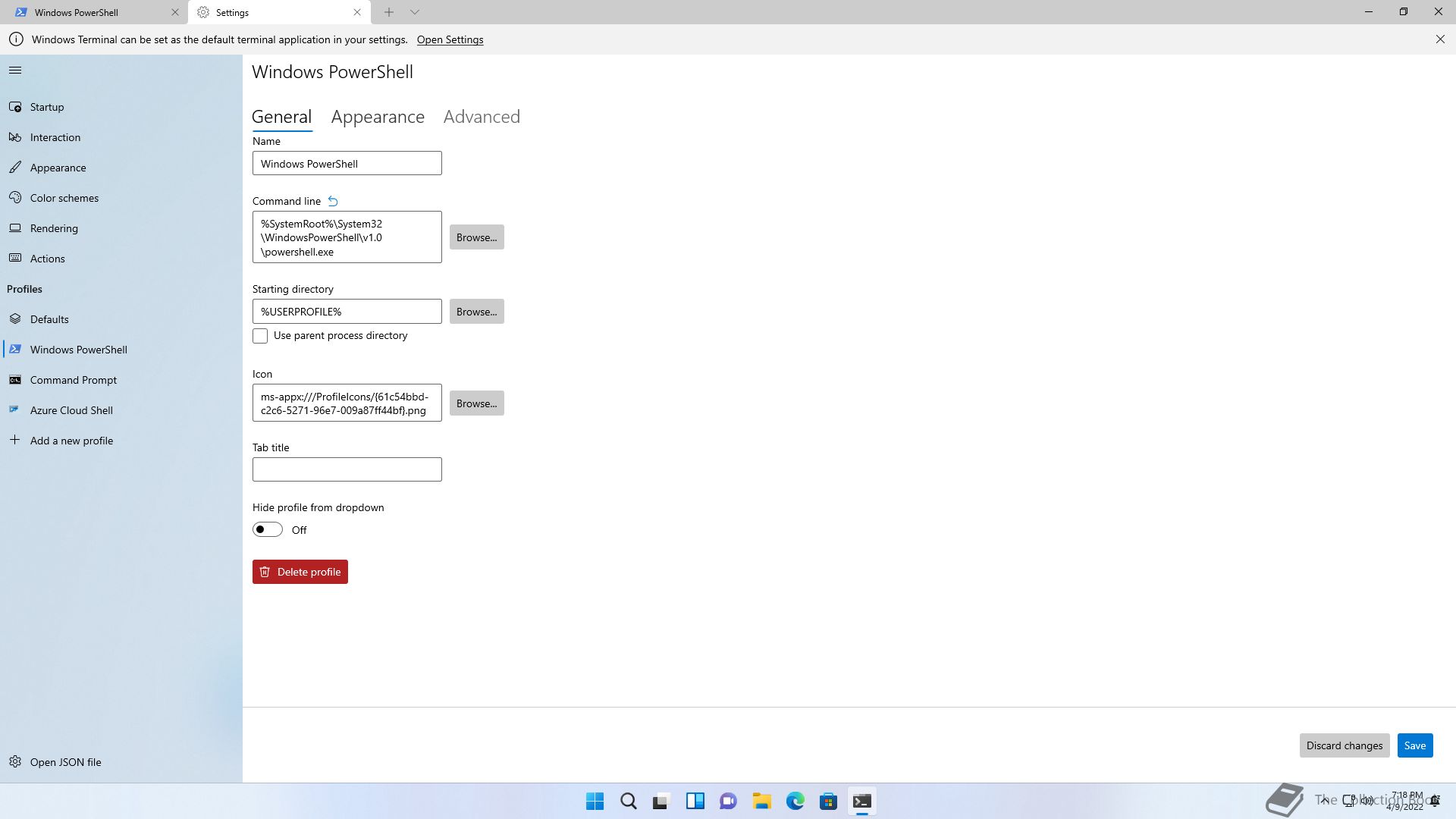Open the Rendering settings page

(x=121, y=228)
